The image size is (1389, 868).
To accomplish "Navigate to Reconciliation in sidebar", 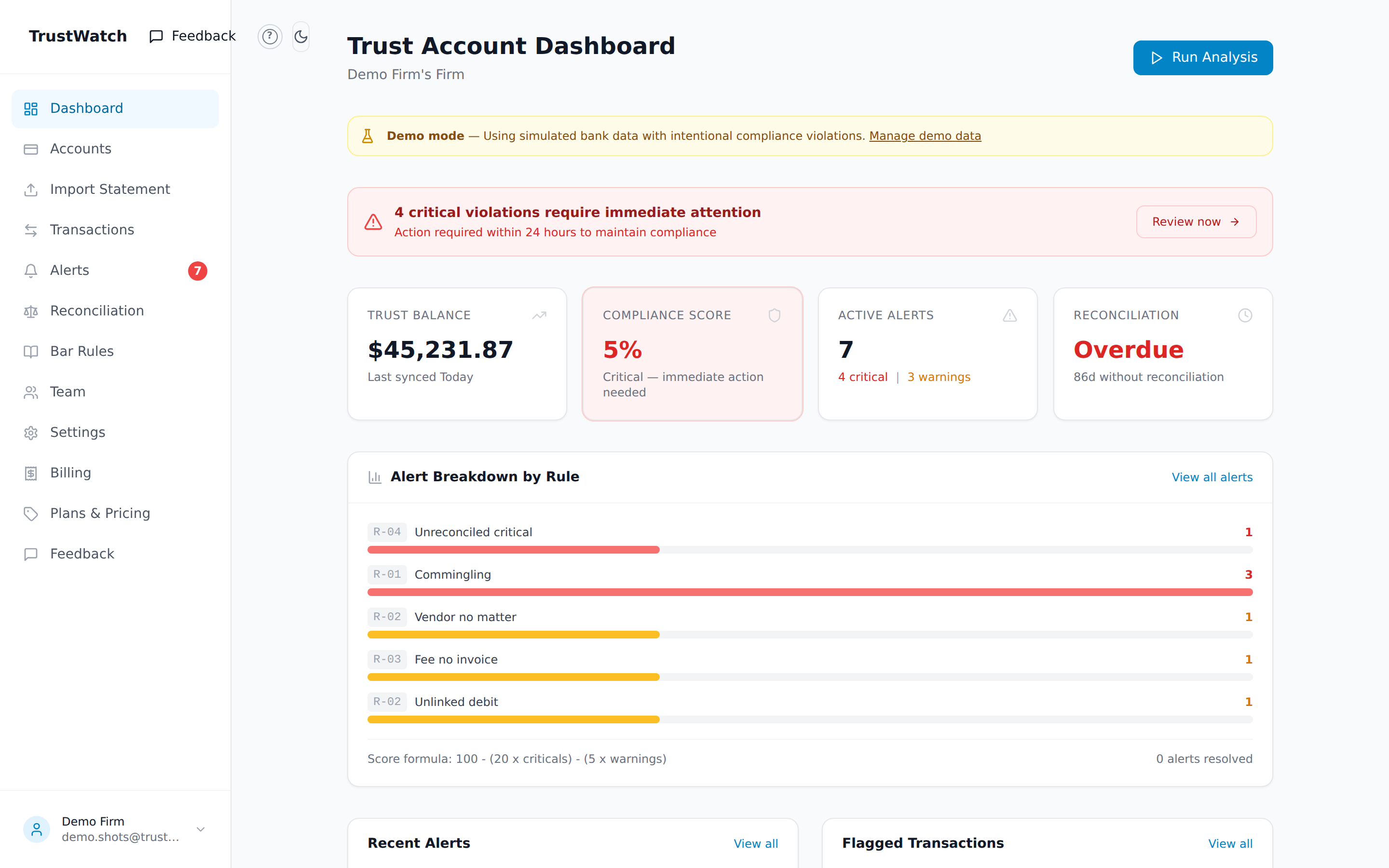I will (x=115, y=311).
